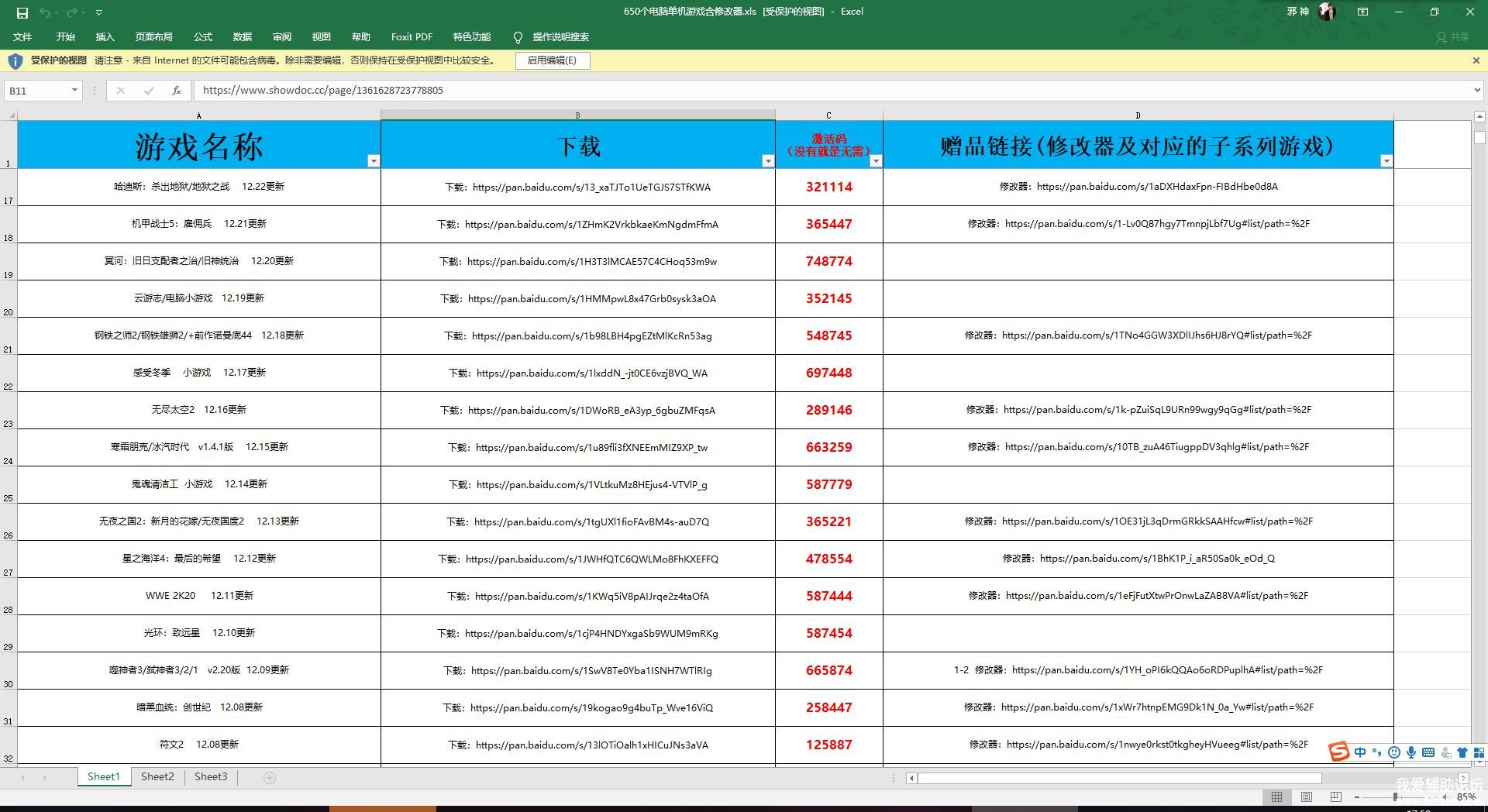
Task: Toggle the 中 Chinese/English input mode
Action: click(x=1360, y=752)
